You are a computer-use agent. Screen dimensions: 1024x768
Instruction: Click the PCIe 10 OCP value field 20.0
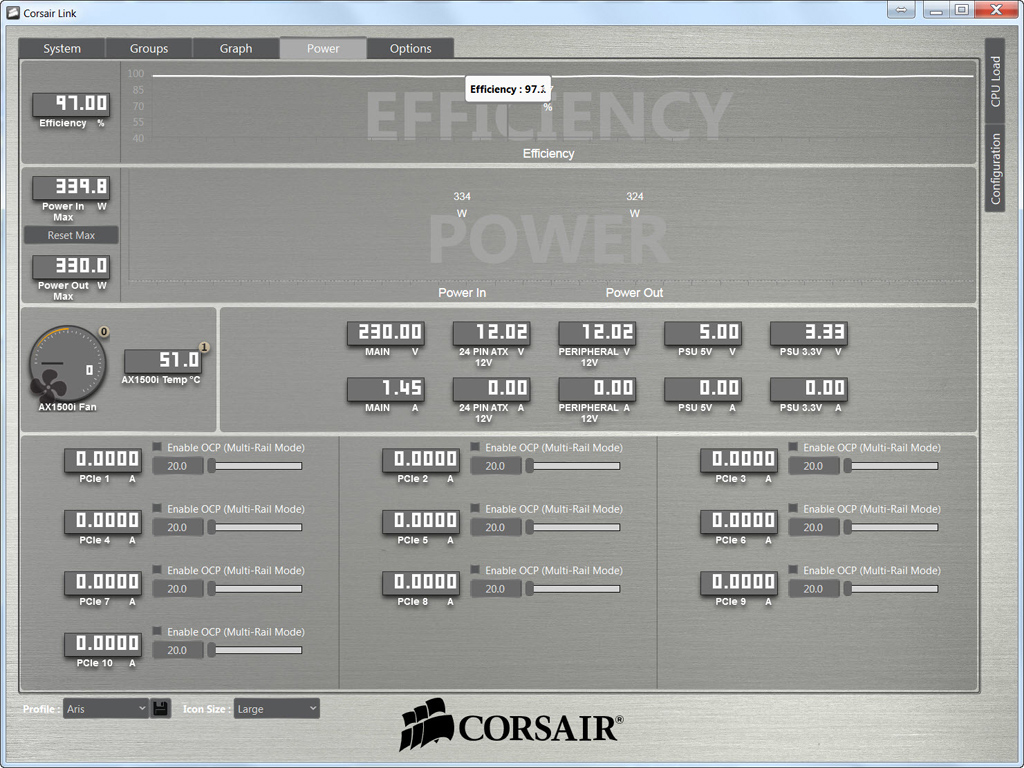tap(178, 650)
